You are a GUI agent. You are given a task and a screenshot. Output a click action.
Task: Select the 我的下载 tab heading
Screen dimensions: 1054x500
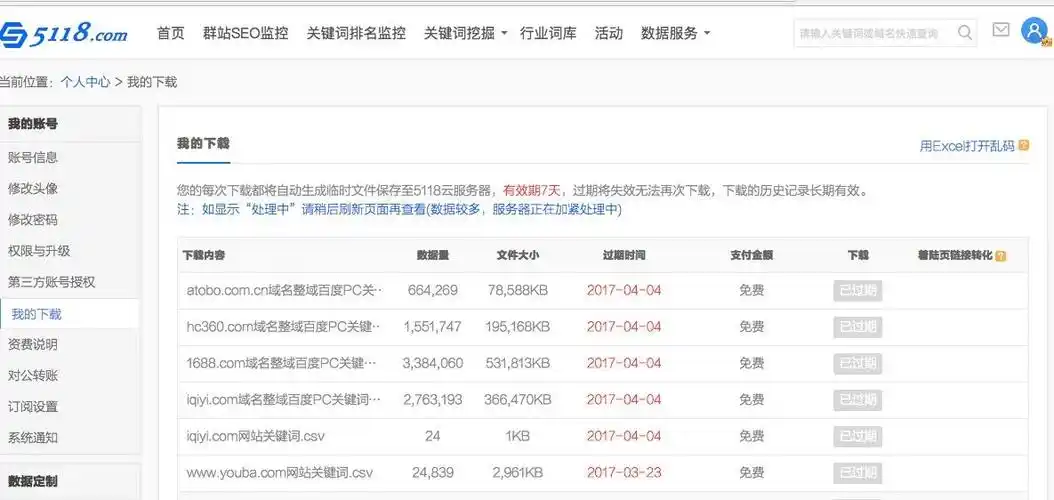[203, 143]
